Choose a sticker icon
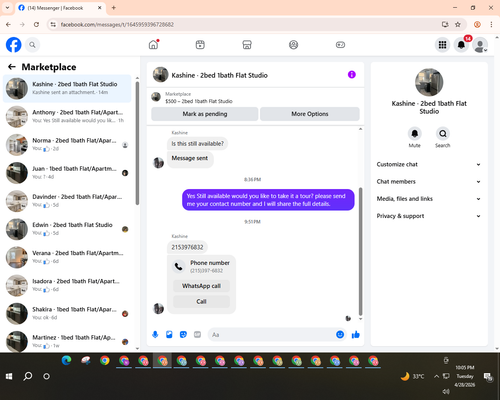500x400 pixels. click(x=183, y=334)
